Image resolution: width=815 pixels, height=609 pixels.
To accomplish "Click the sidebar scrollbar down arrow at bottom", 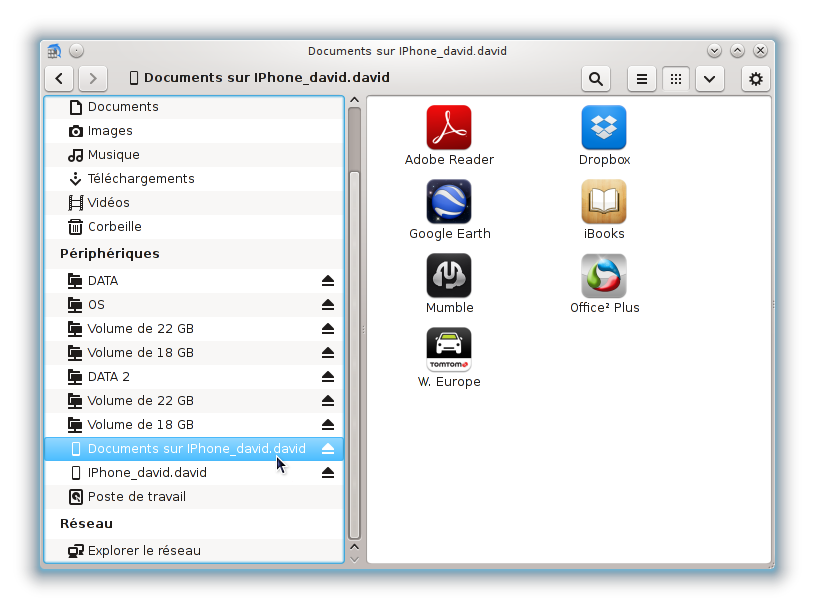I will (x=354, y=560).
